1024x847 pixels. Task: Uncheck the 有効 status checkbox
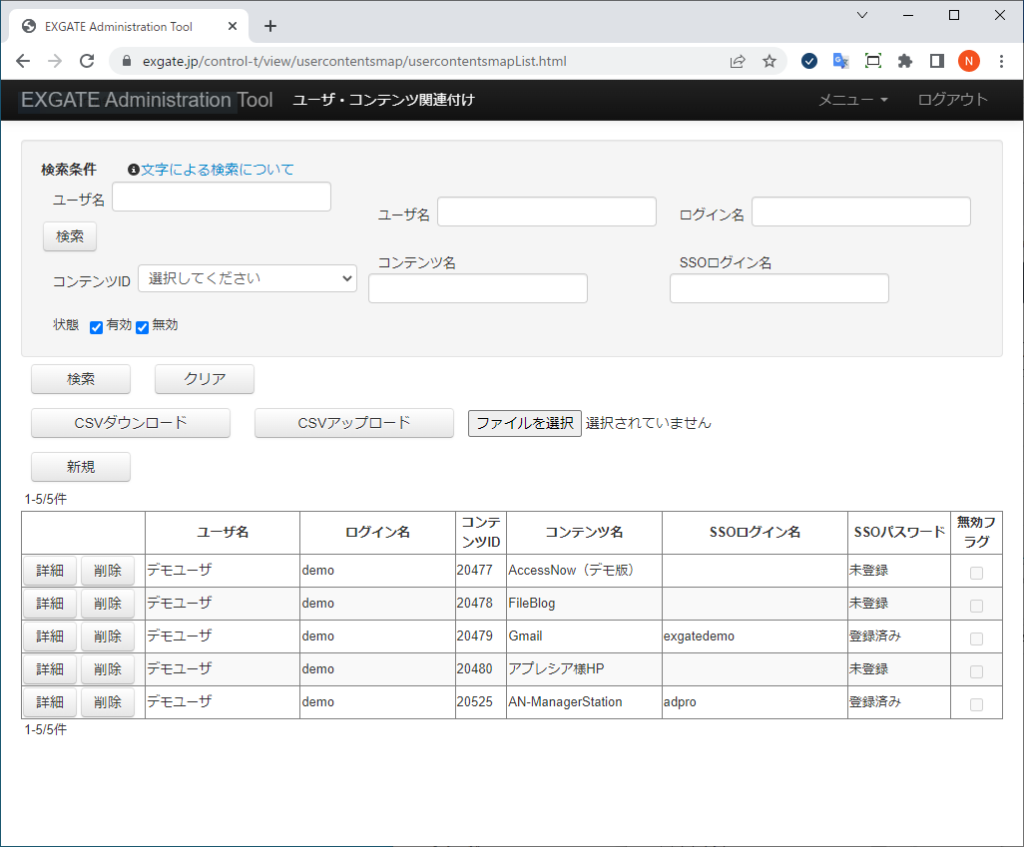[x=96, y=326]
